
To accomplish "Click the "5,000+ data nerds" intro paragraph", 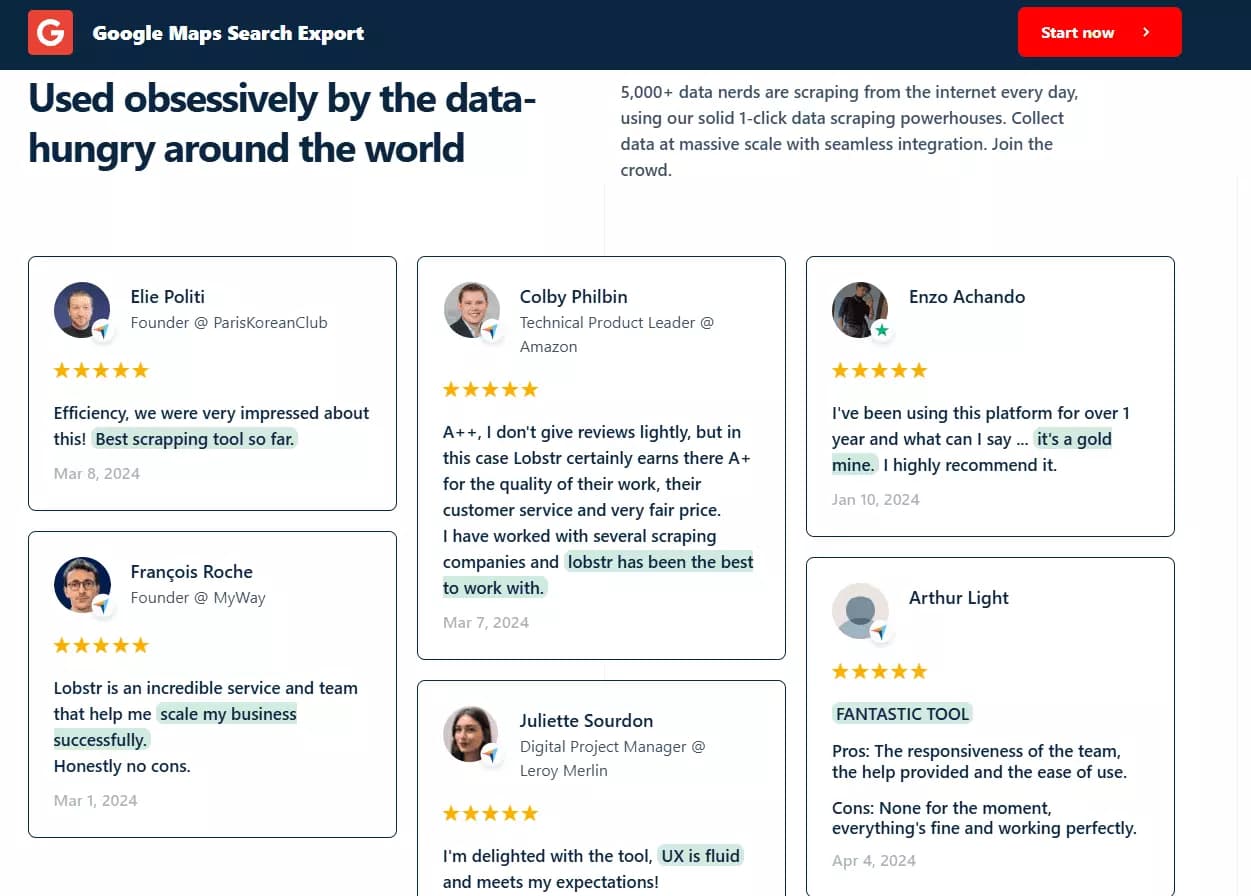I will coord(850,131).
